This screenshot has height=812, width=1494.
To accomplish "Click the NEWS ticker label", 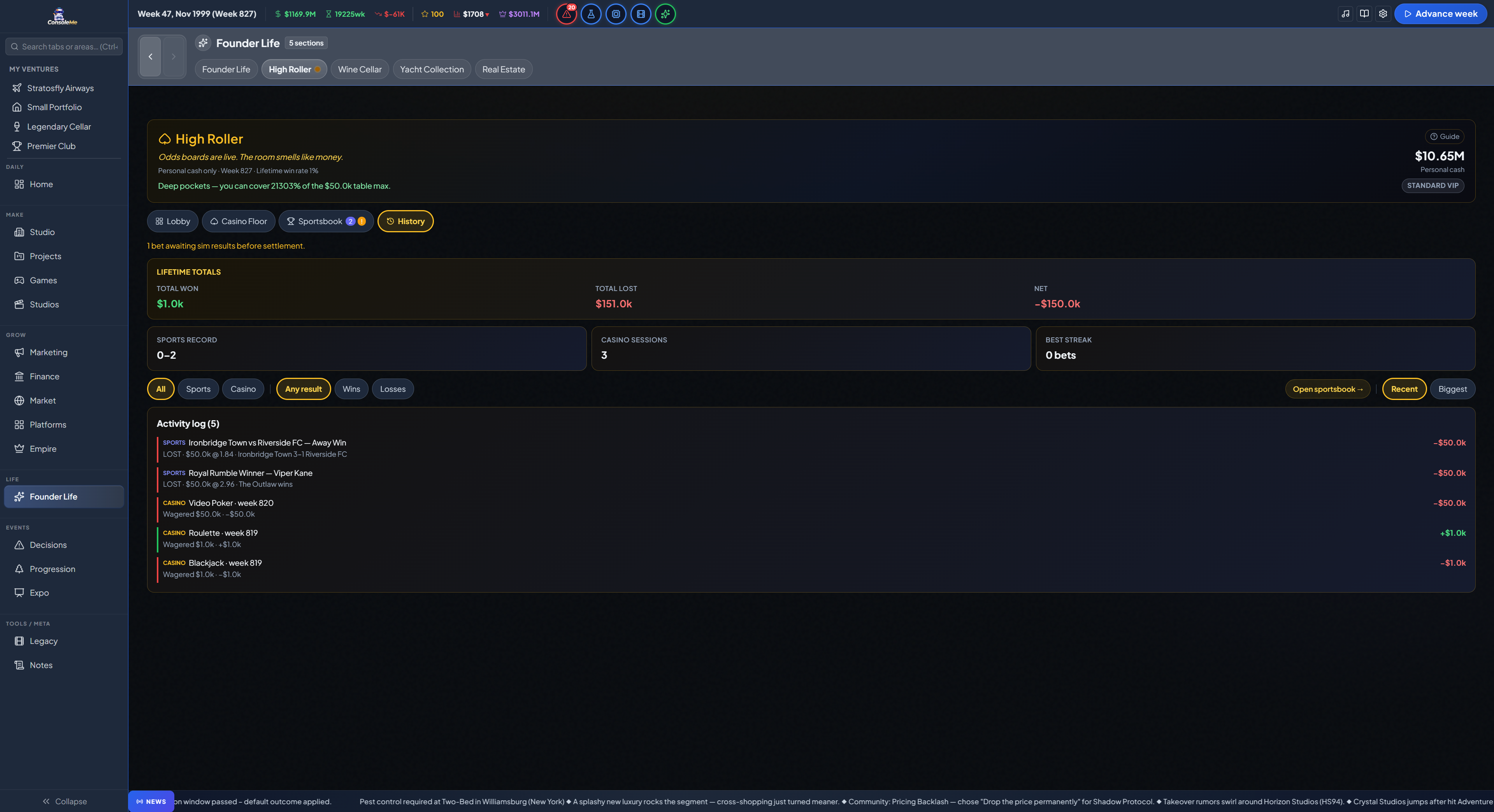I will [151, 801].
